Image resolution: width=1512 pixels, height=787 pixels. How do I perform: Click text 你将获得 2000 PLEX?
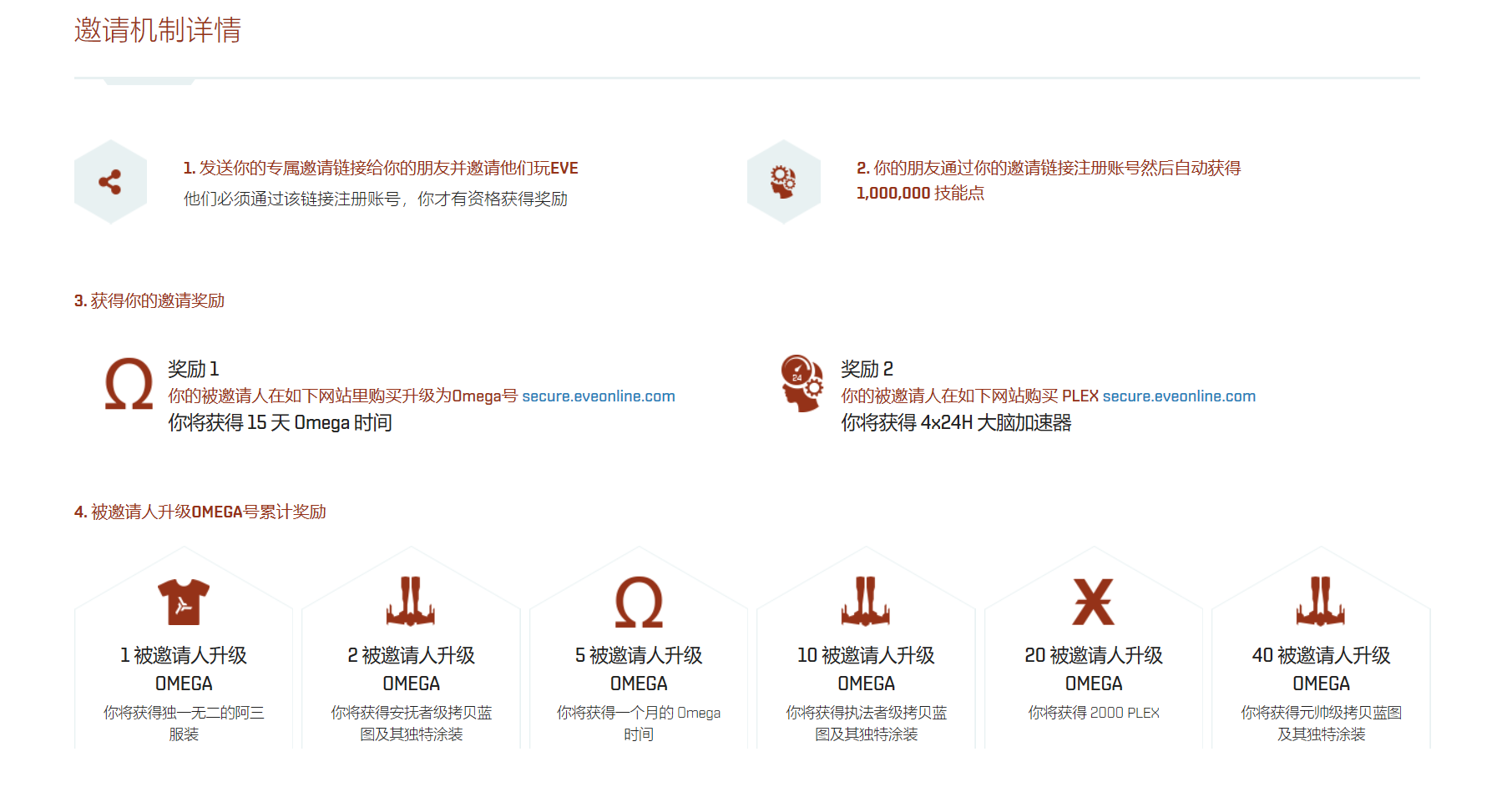1094,713
